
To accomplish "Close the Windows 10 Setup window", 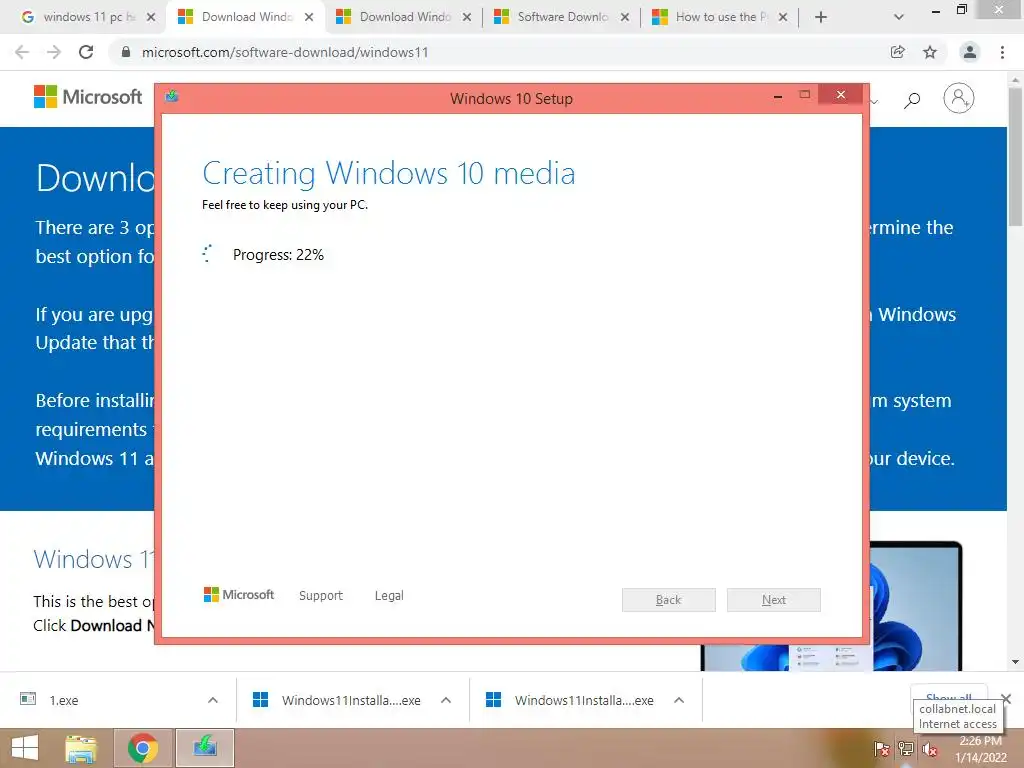I will tap(840, 95).
